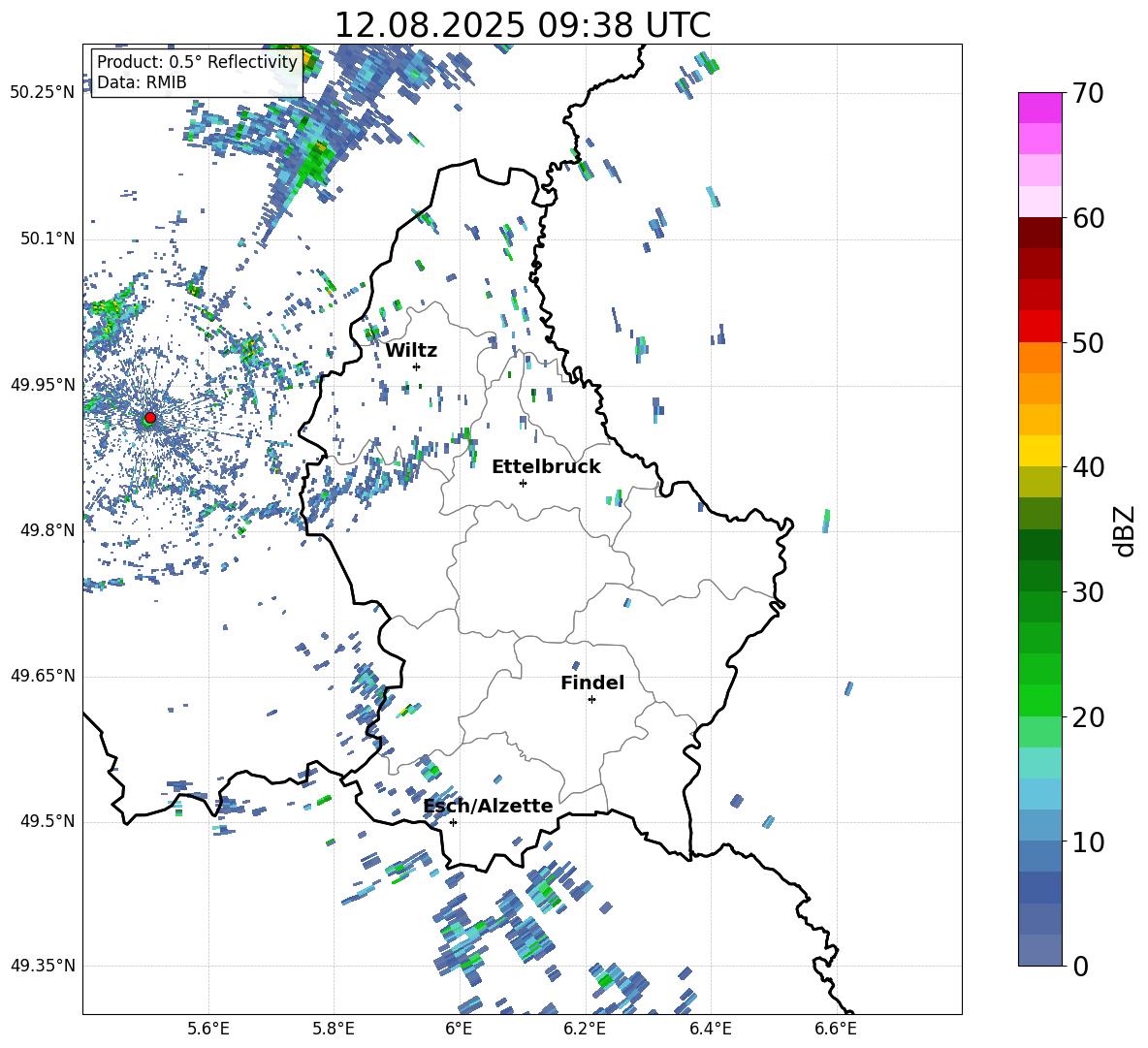Viewport: 1148px width, 1048px height.
Task: Pick the yellow swatch just above 40 dBZ
Action: pos(1039,451)
